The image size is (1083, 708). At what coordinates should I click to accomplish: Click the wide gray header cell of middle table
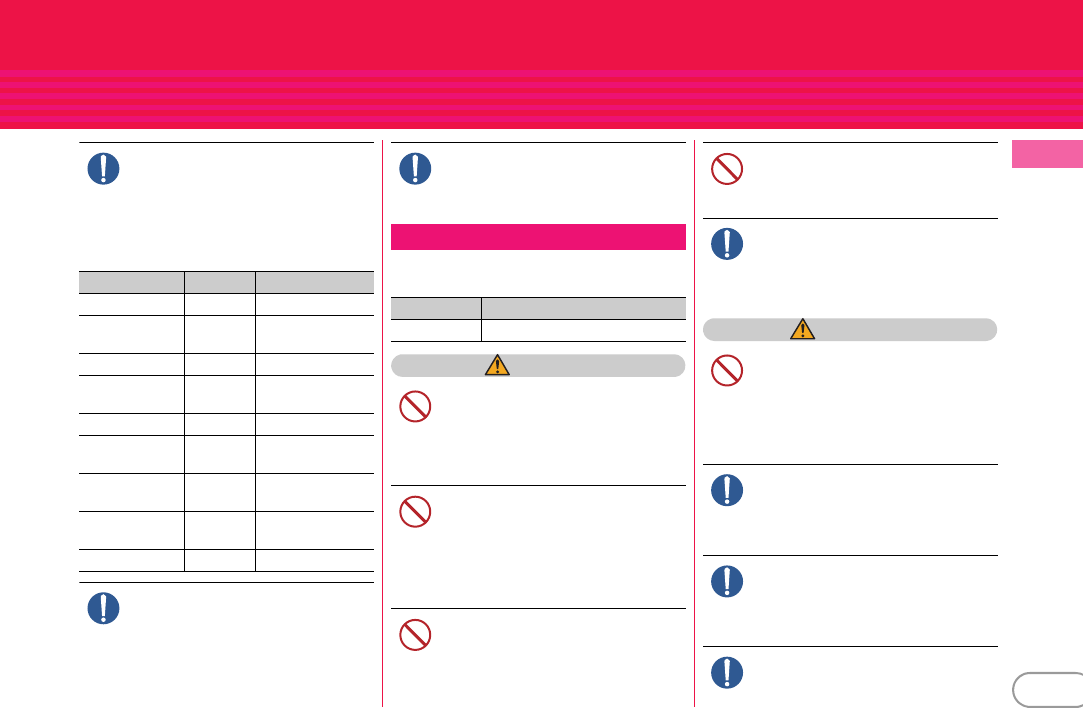click(584, 309)
